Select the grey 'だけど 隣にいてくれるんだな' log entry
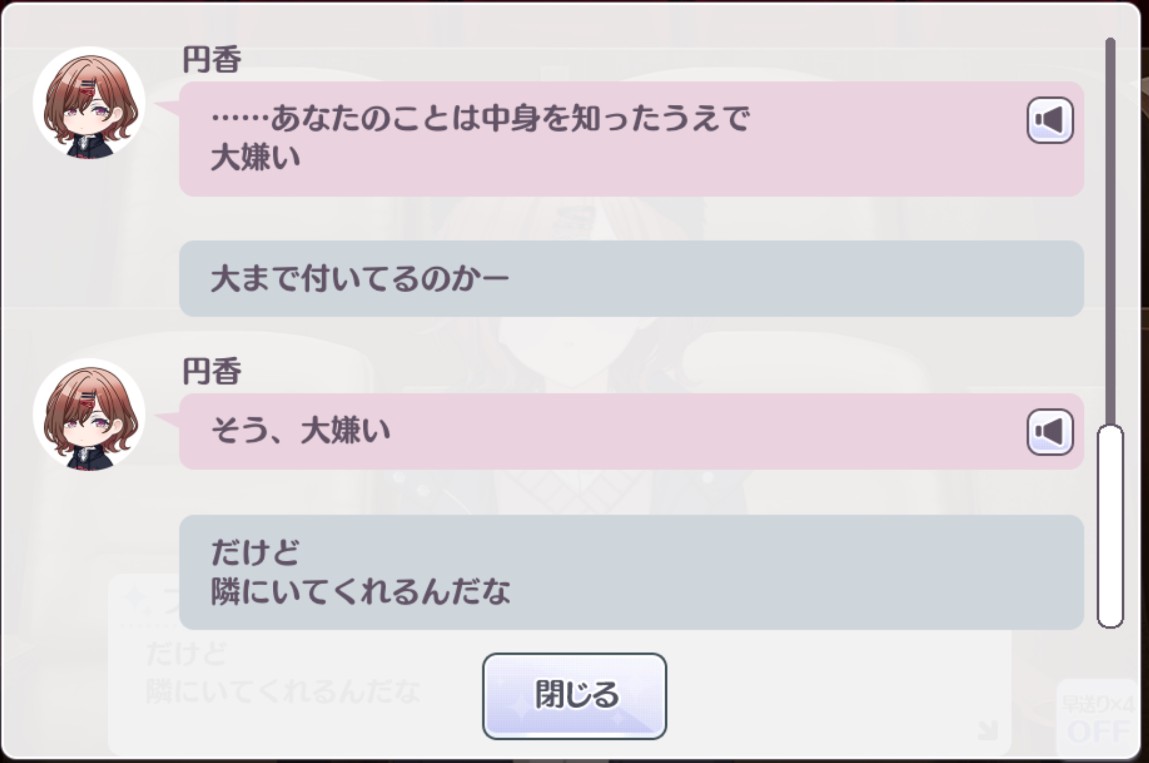 (630, 572)
